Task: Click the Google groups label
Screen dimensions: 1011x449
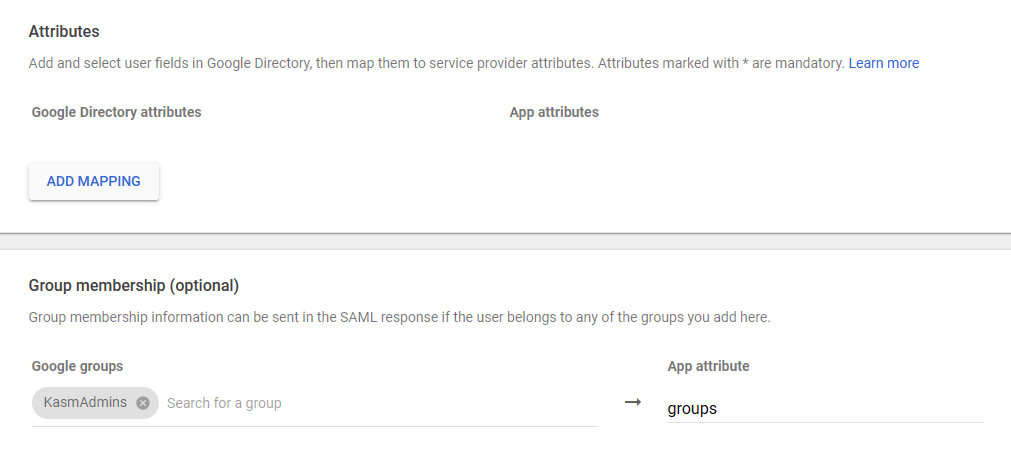Action: tap(78, 366)
